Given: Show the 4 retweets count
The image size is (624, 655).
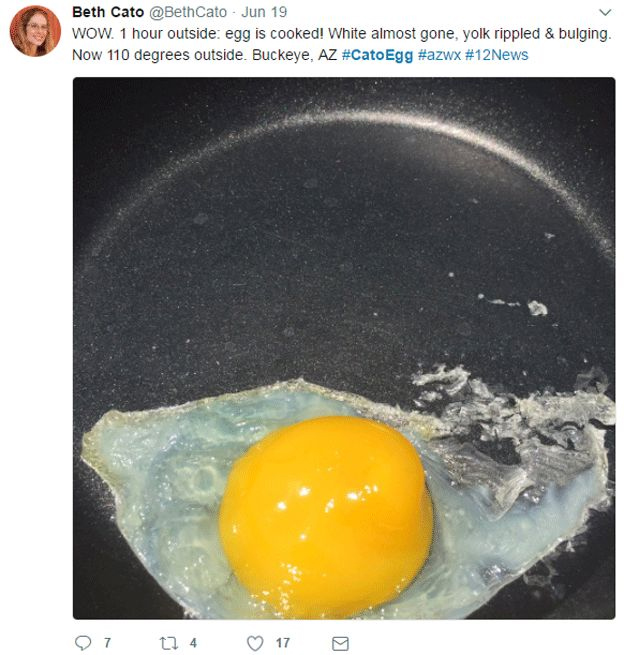Looking at the screenshot, I should point(193,642).
